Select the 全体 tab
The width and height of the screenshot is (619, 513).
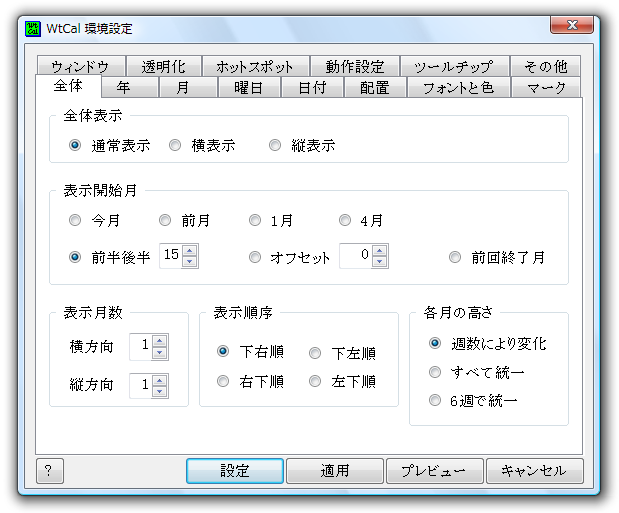click(x=68, y=86)
